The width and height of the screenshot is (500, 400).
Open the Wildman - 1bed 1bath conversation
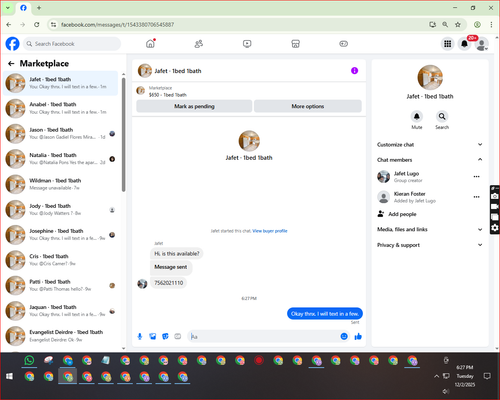coord(61,184)
